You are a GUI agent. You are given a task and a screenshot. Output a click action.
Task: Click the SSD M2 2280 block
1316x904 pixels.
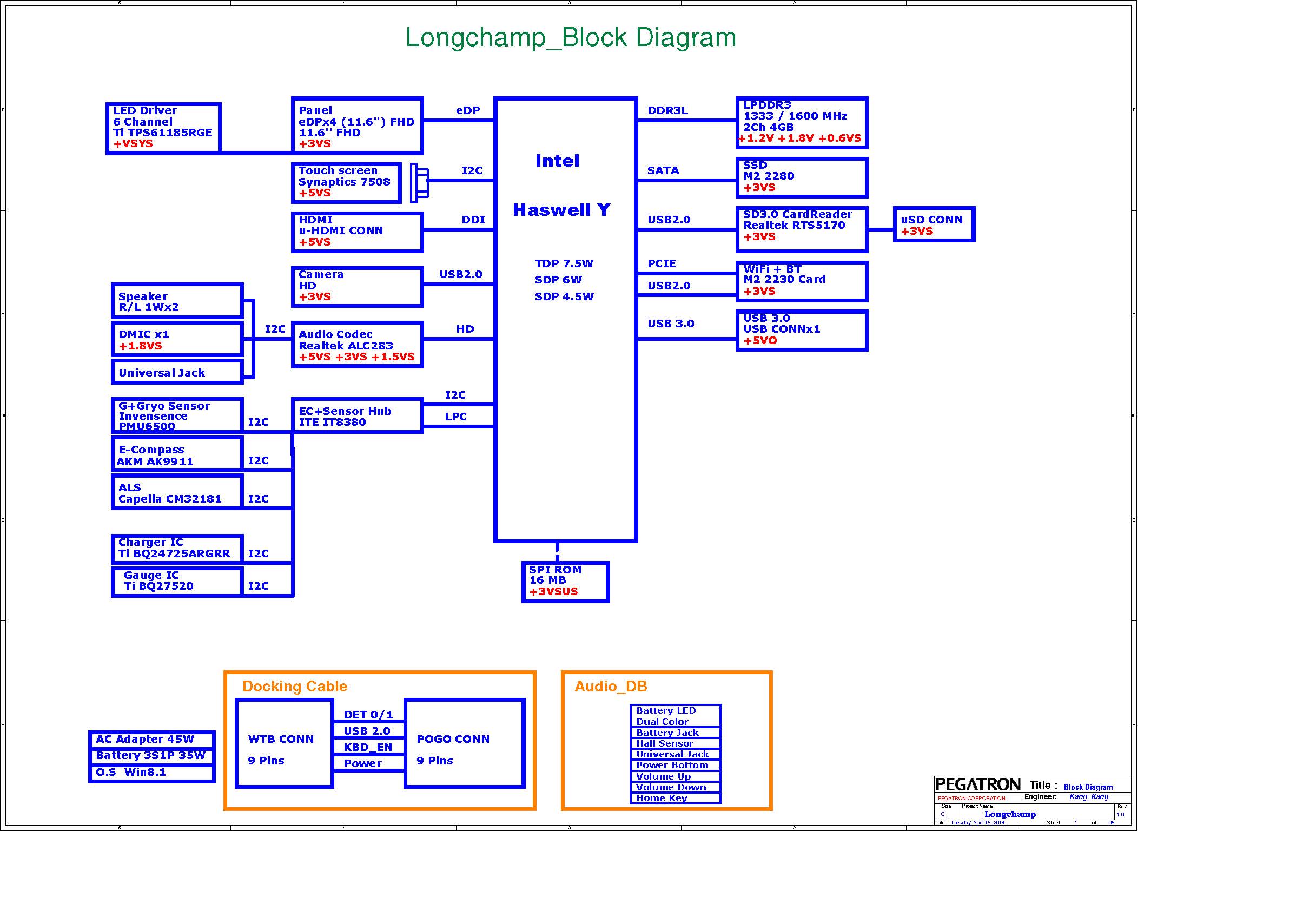click(x=801, y=177)
